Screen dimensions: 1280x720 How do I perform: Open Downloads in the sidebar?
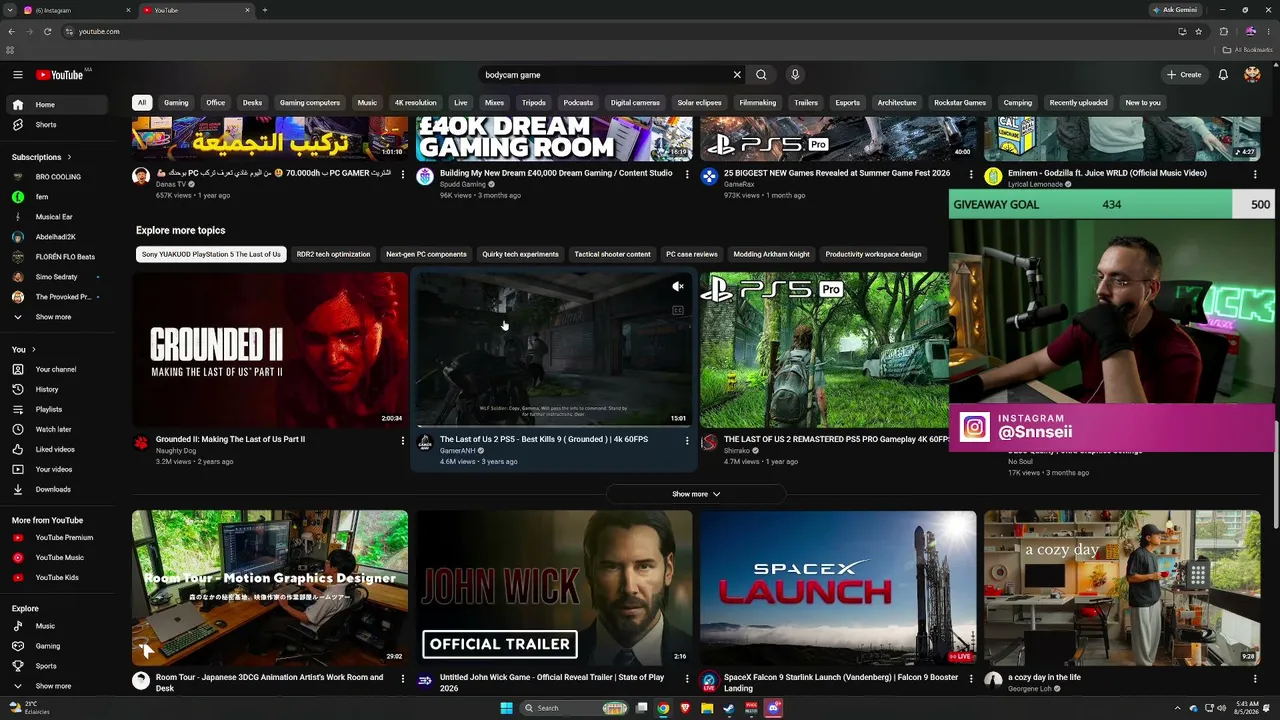coord(58,489)
